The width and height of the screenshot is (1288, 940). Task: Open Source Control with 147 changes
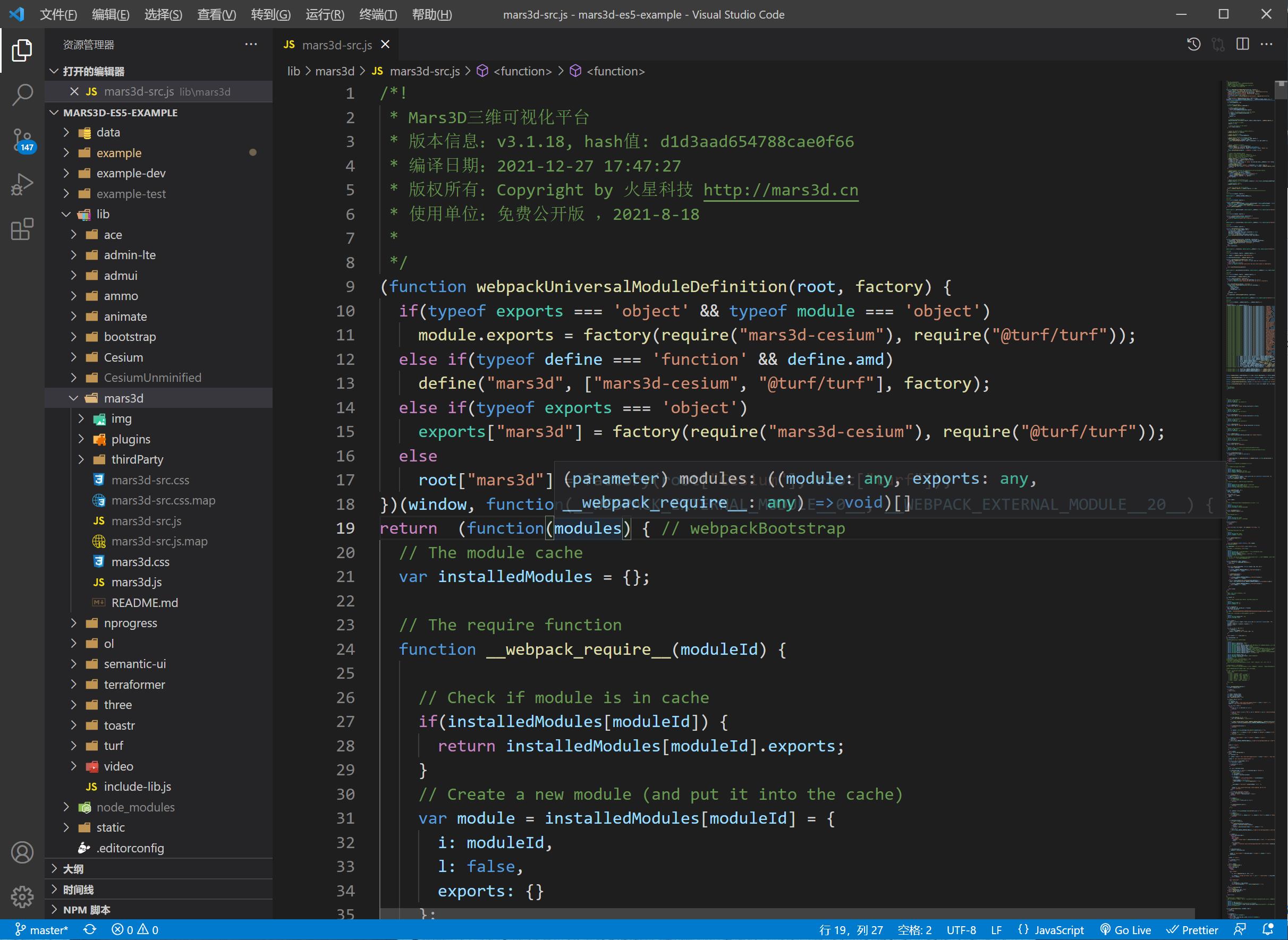click(23, 140)
